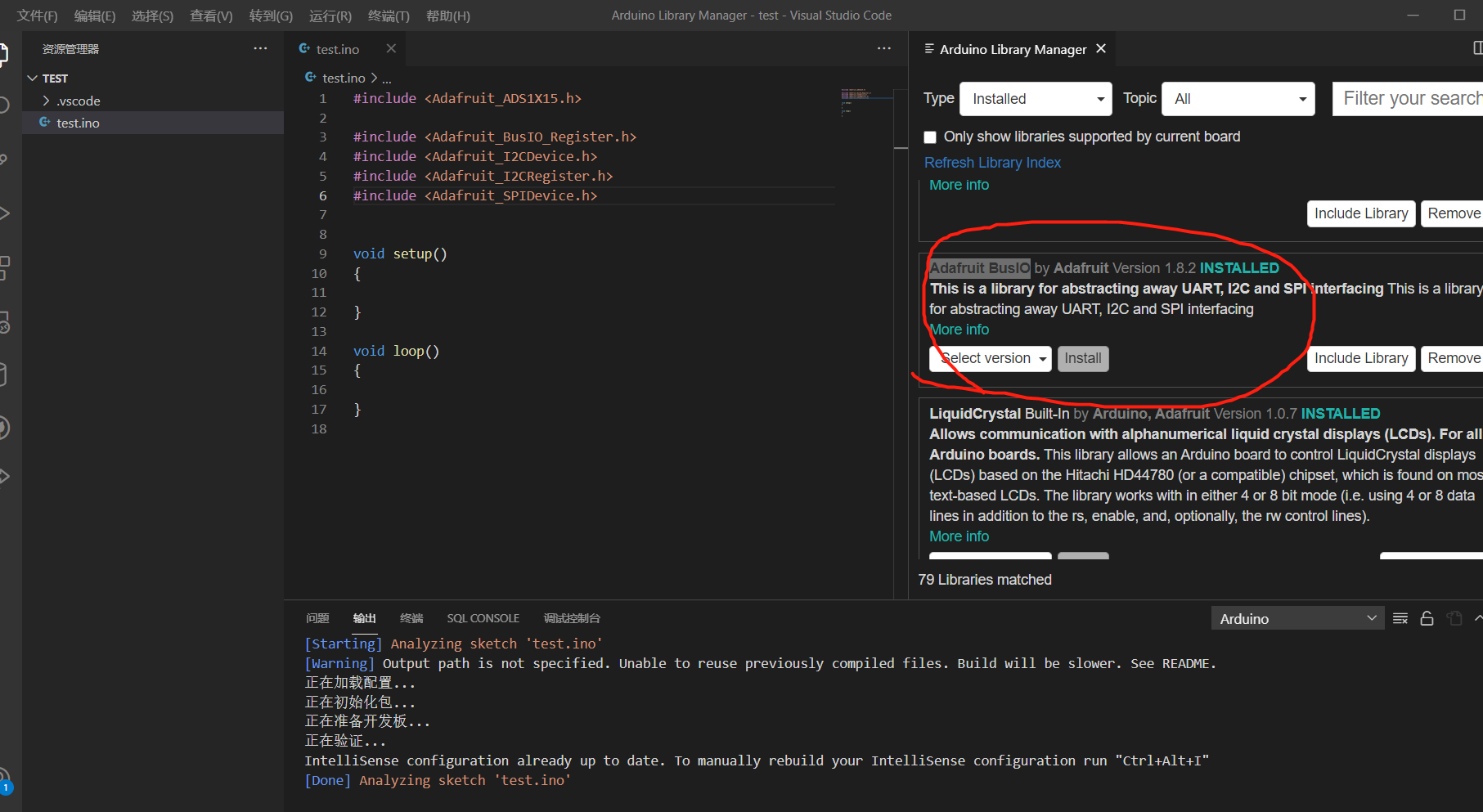The image size is (1483, 812).
Task: Open the Extensions view
Action: pyautogui.click(x=4, y=266)
